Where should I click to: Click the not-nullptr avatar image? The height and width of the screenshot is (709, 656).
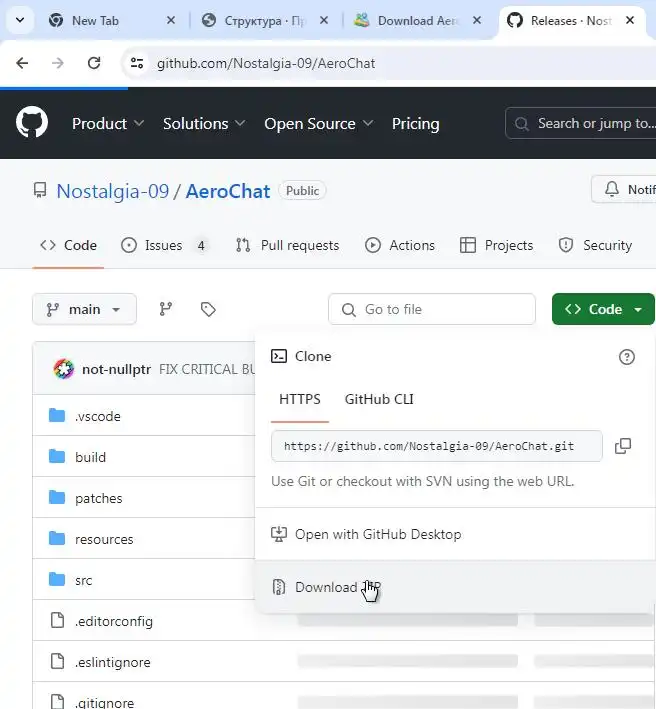click(64, 369)
